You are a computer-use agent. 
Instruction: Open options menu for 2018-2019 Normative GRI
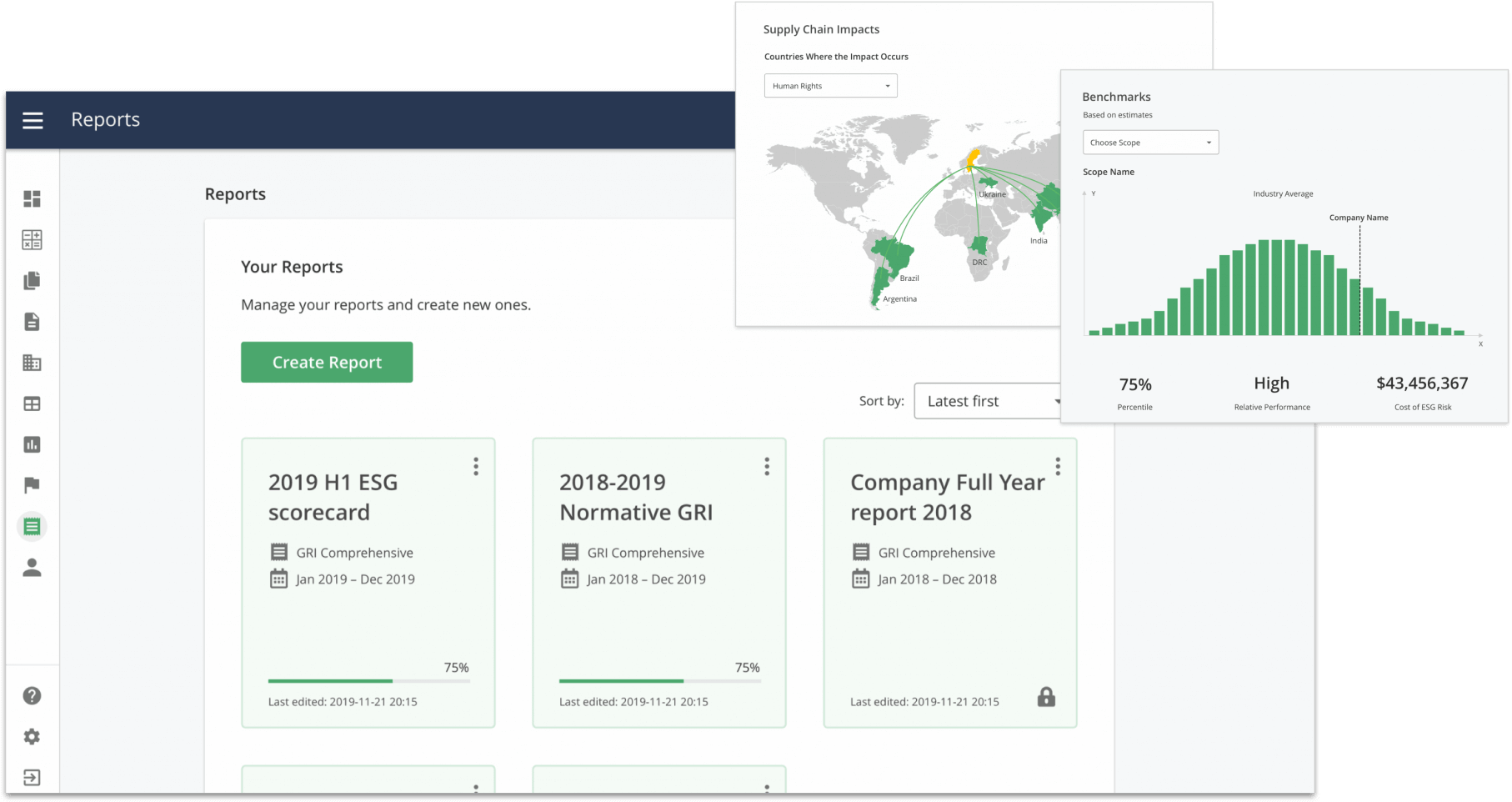point(767,466)
